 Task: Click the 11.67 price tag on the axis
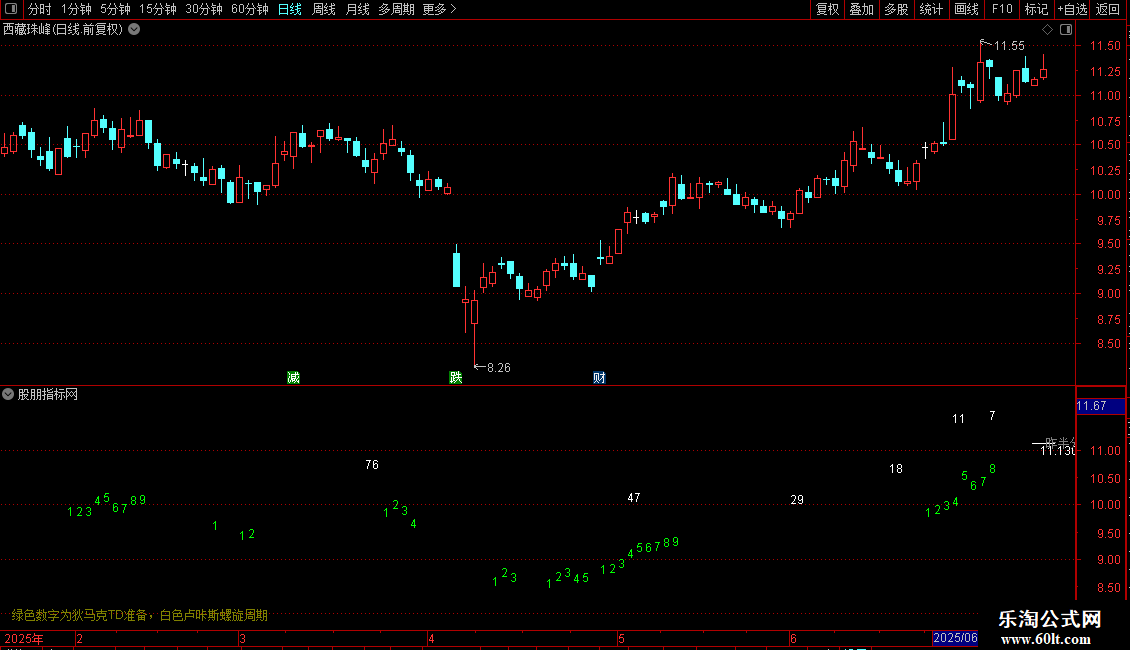click(x=1100, y=406)
